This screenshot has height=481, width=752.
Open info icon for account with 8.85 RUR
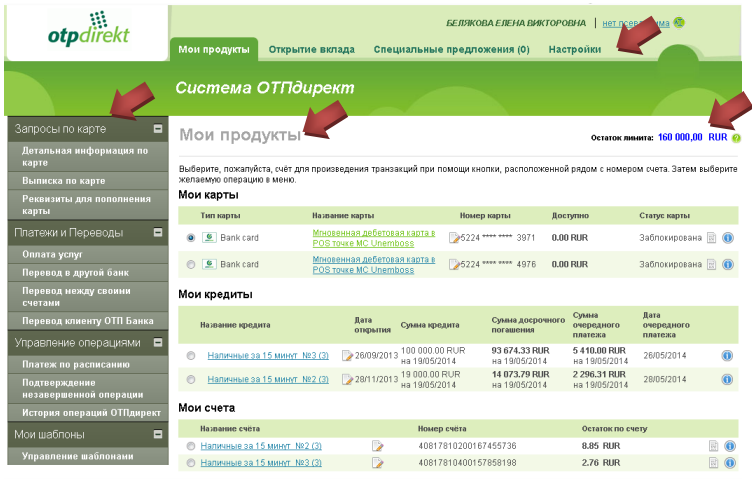click(x=728, y=446)
